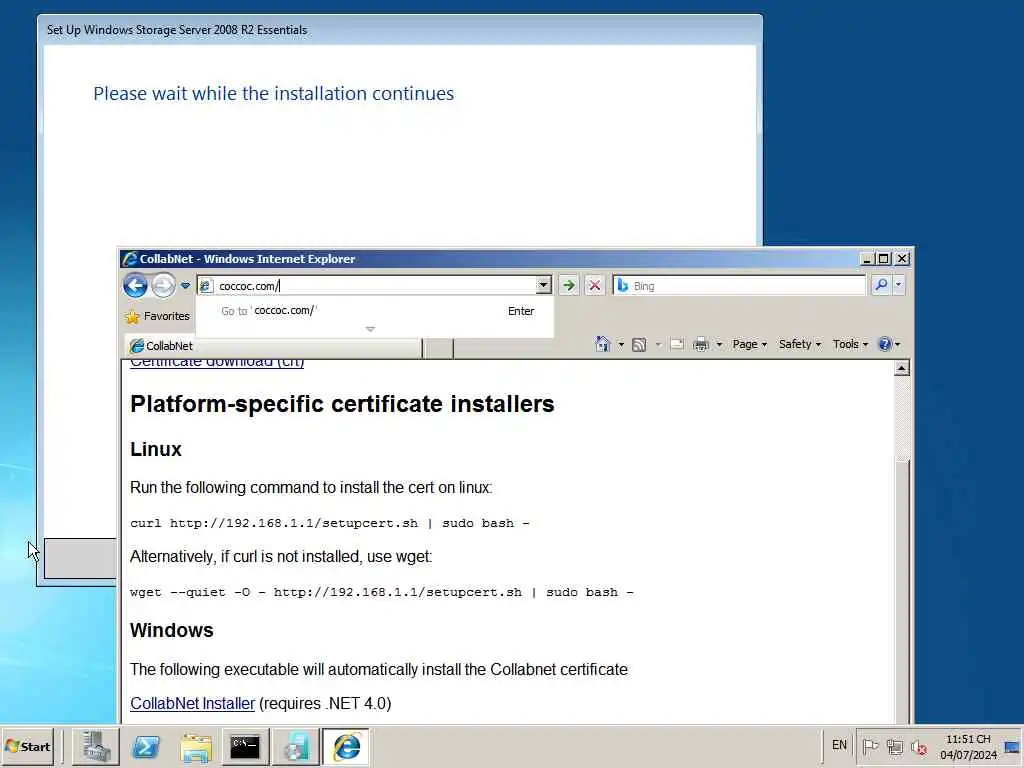Image resolution: width=1024 pixels, height=768 pixels.
Task: Click the muted volume tray icon
Action: pos(920,746)
